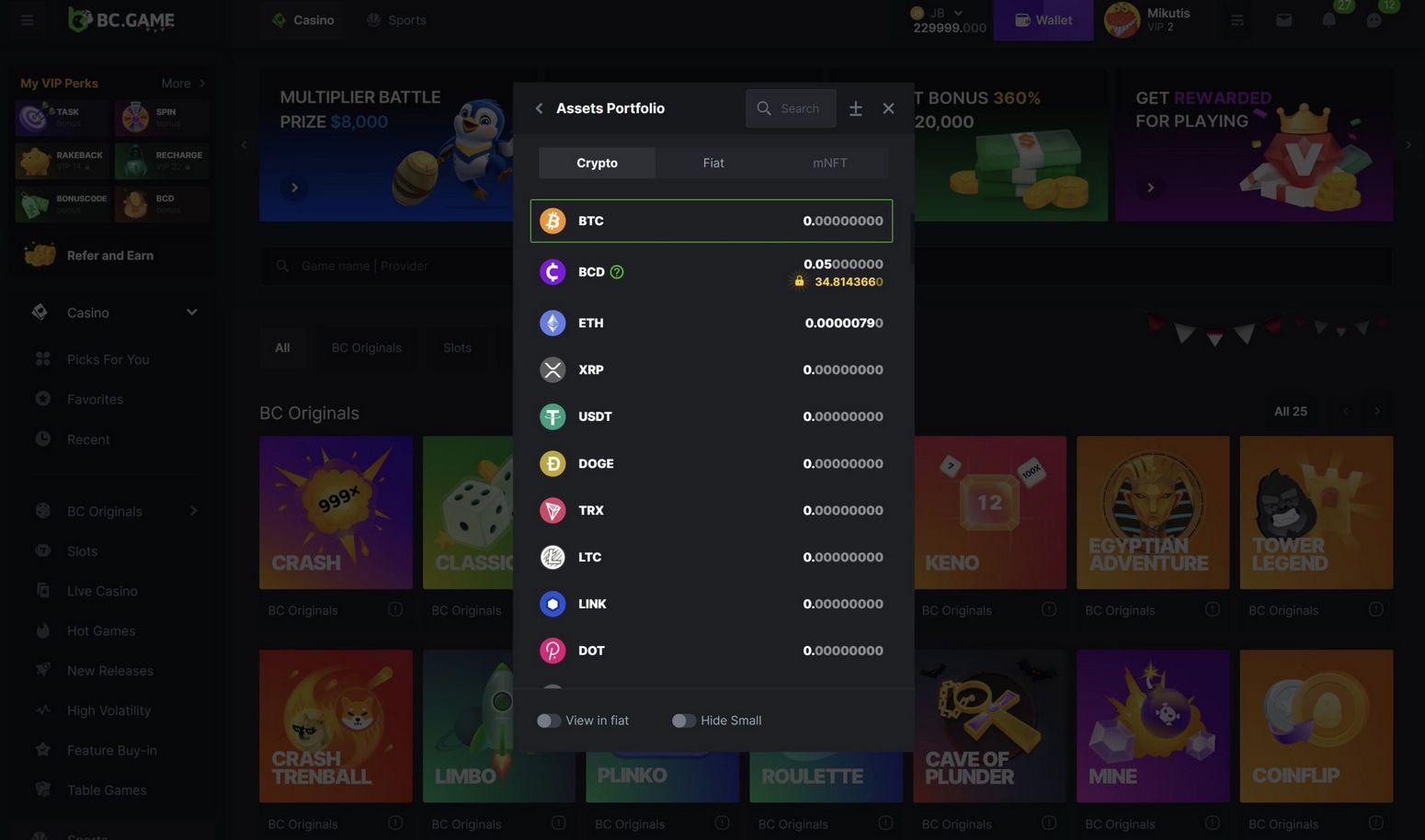Open the Sports tab in header
Screen dimensions: 1425x840
click(396, 20)
